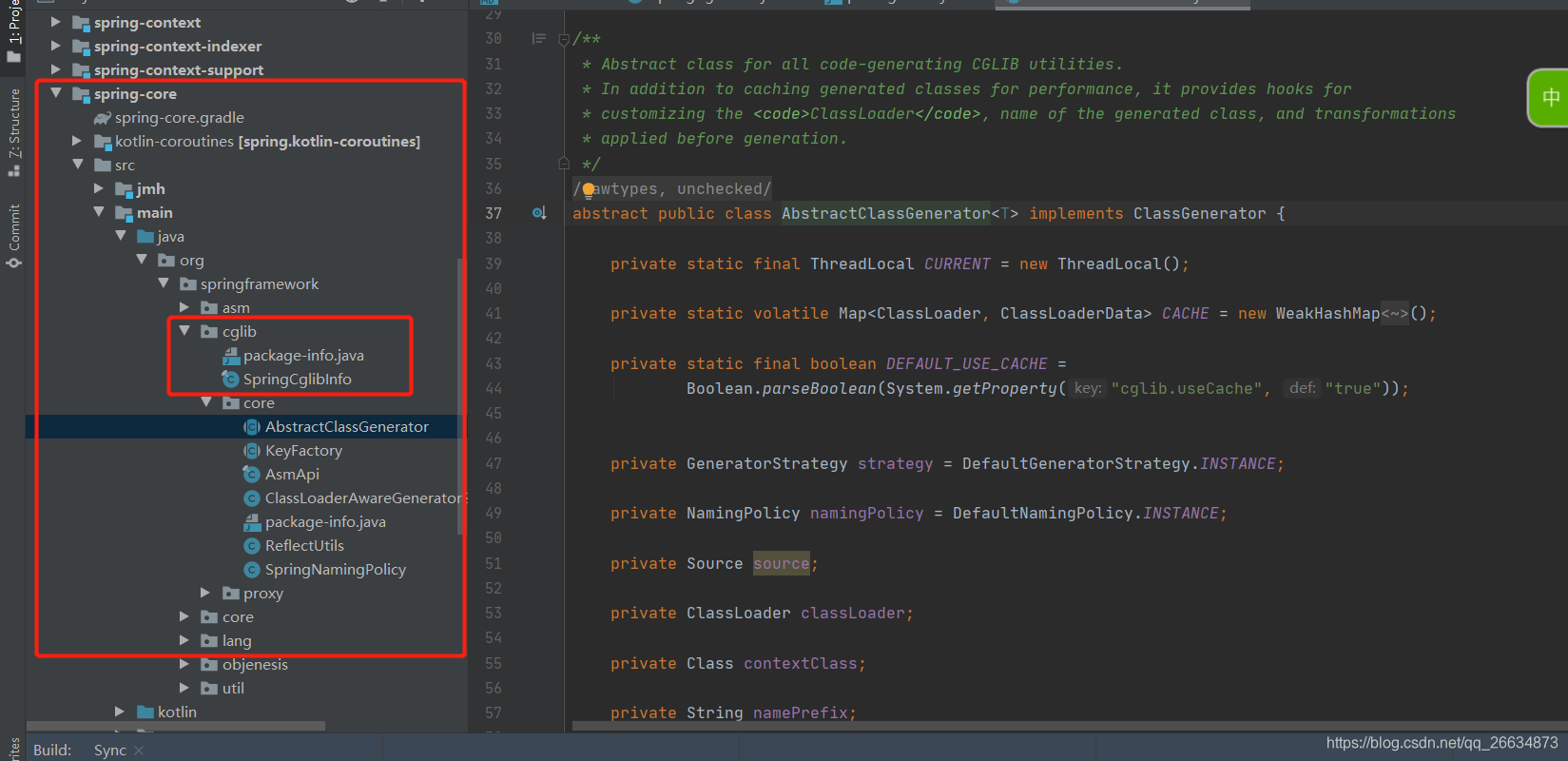Expand the proxy package
The width and height of the screenshot is (1568, 761).
205,593
